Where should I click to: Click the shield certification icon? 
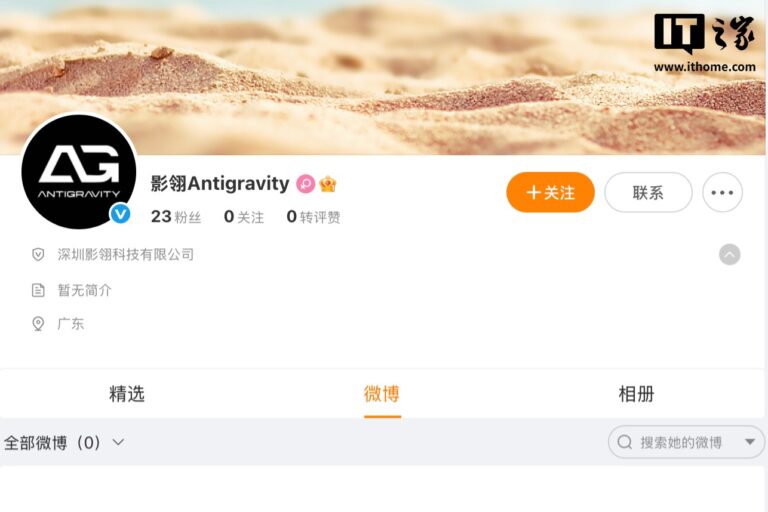coord(38,255)
